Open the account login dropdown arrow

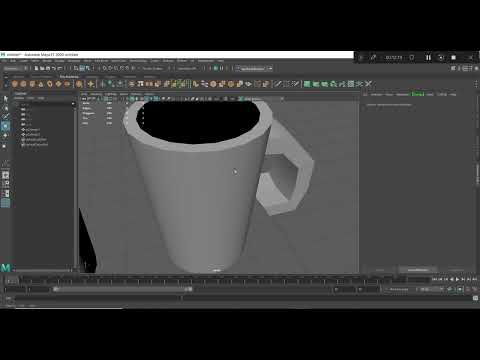270,68
